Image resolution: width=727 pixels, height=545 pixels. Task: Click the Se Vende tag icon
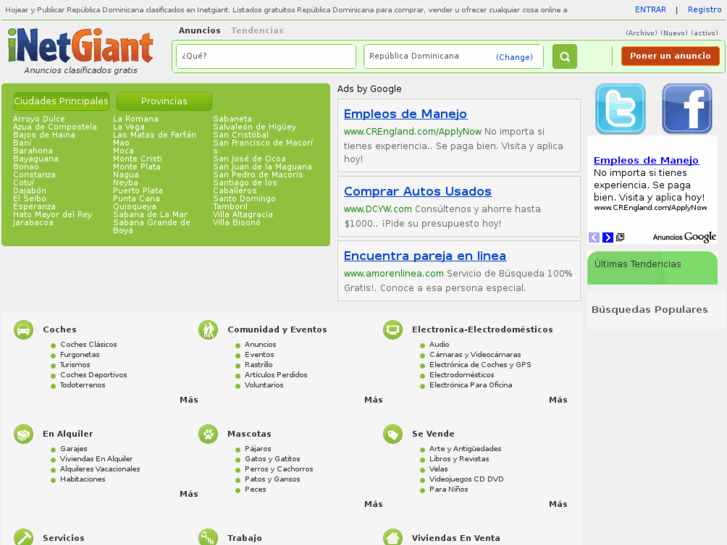[x=392, y=435]
